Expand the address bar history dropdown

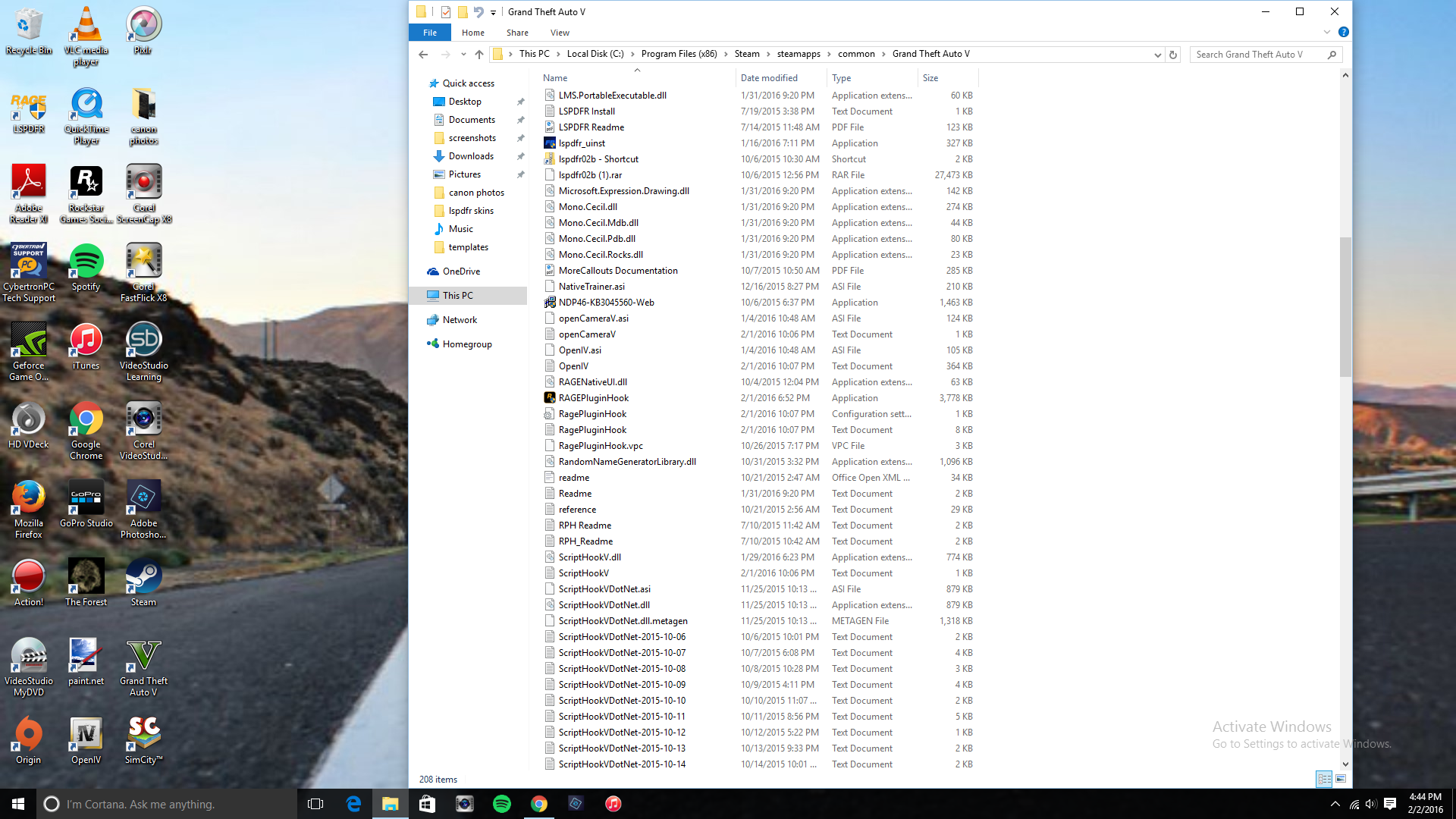[x=1157, y=55]
